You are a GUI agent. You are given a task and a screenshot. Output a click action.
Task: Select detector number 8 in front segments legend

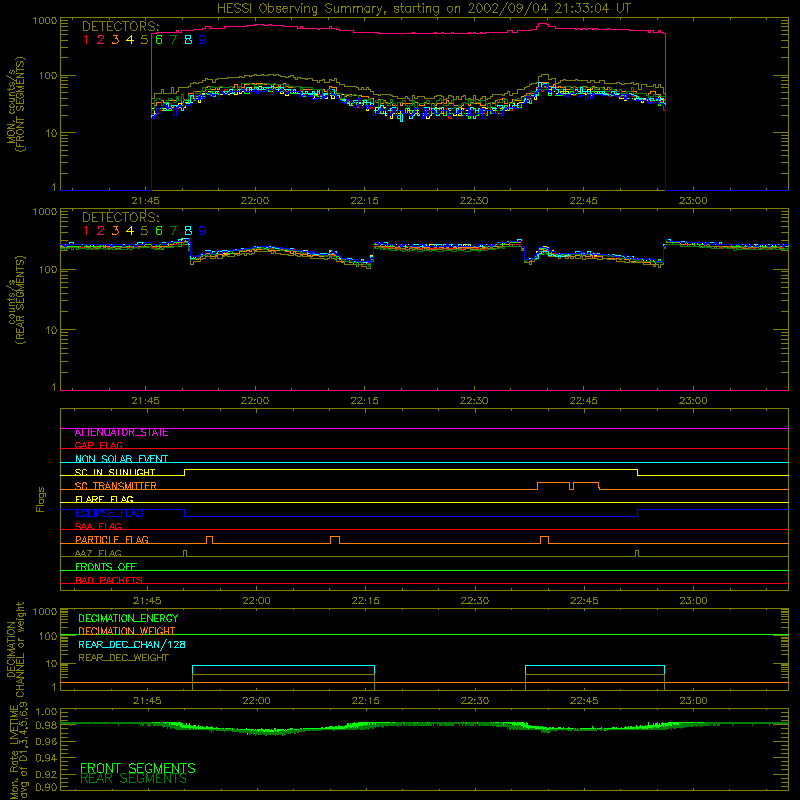point(188,40)
